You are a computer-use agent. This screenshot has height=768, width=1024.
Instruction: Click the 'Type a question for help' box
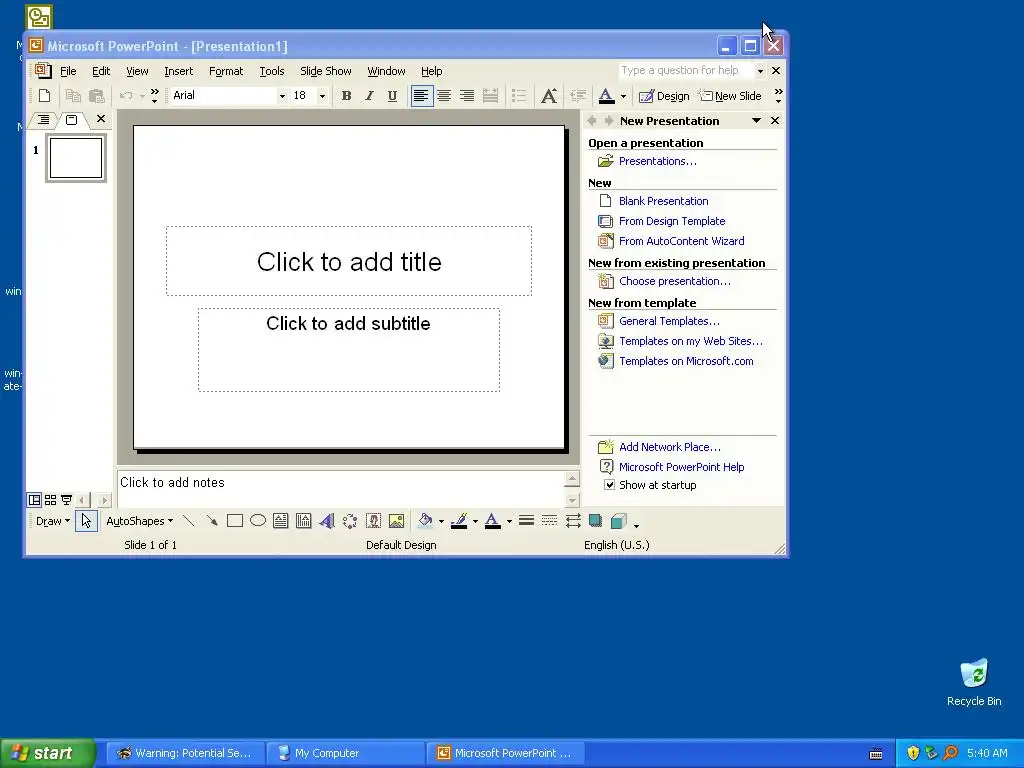(x=686, y=71)
